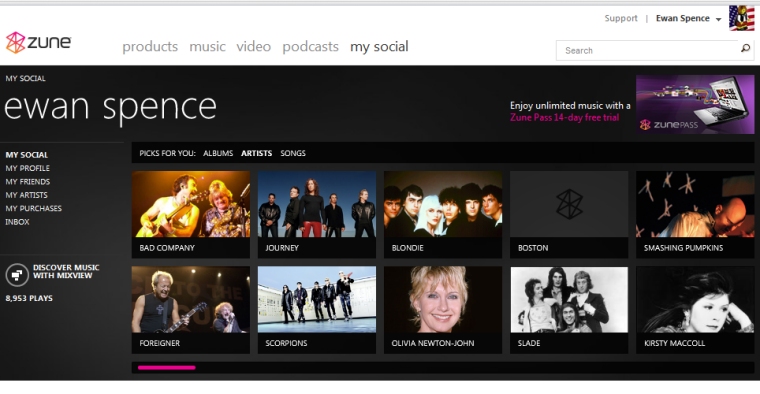Viewport: 760px width, 394px height.
Task: Click the Zune Pass banner image
Action: pos(695,104)
